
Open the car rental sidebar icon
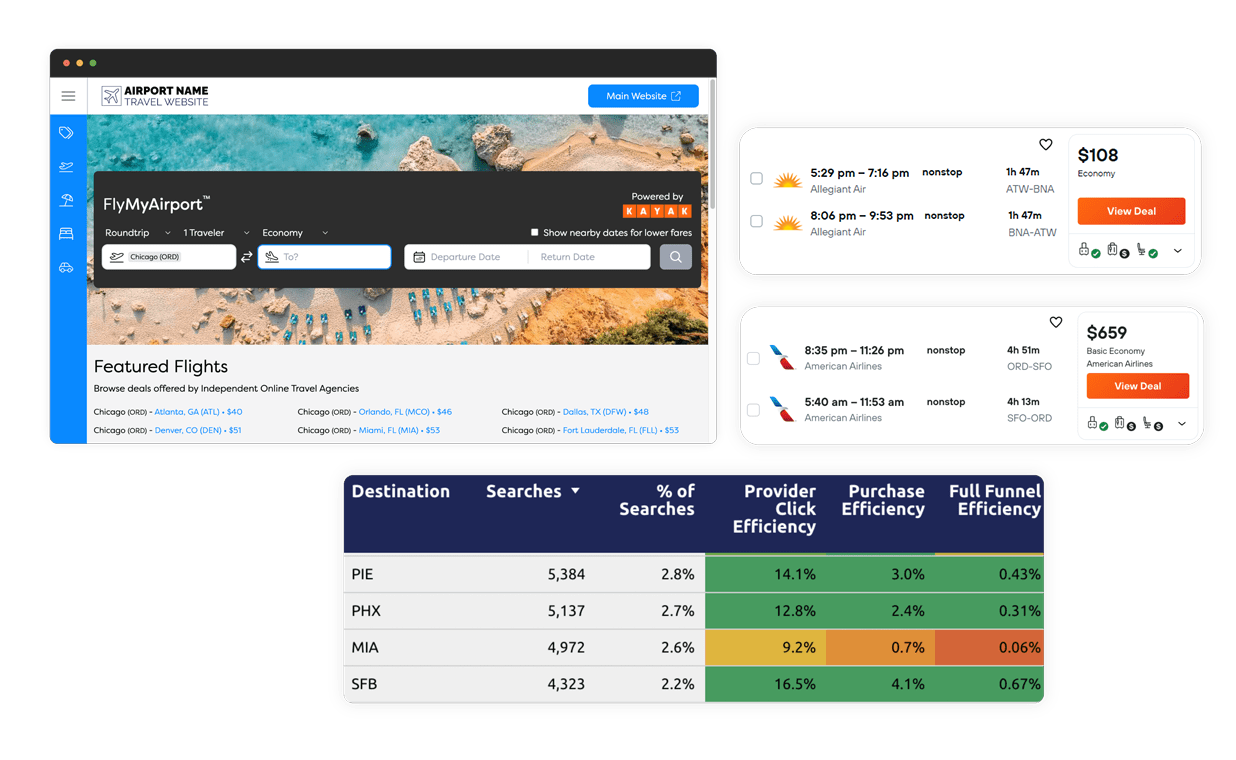click(x=66, y=267)
